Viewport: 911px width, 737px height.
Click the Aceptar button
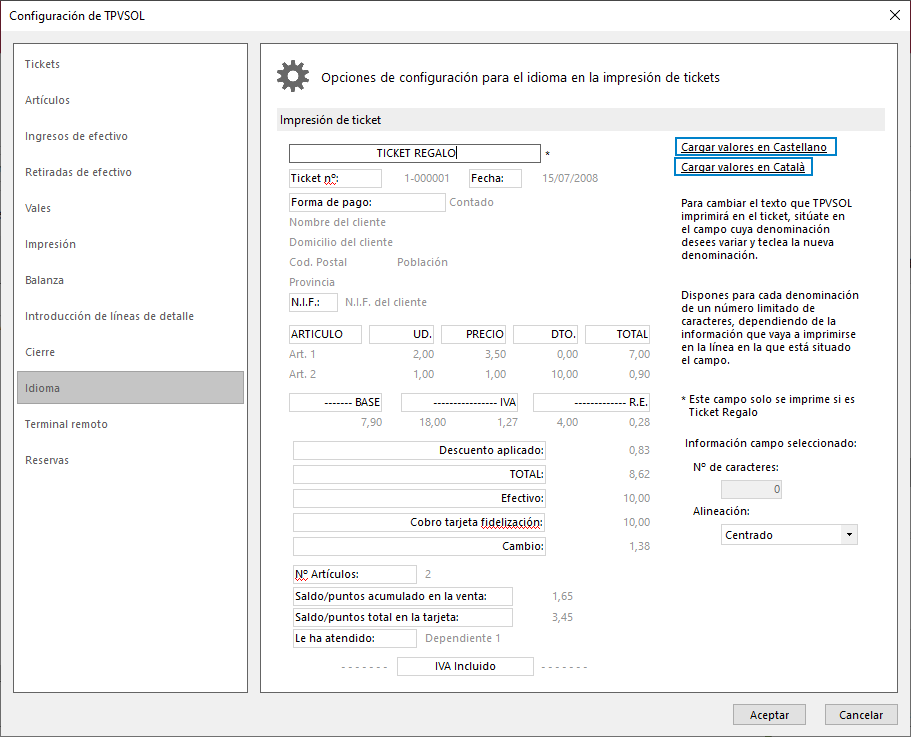tap(769, 715)
